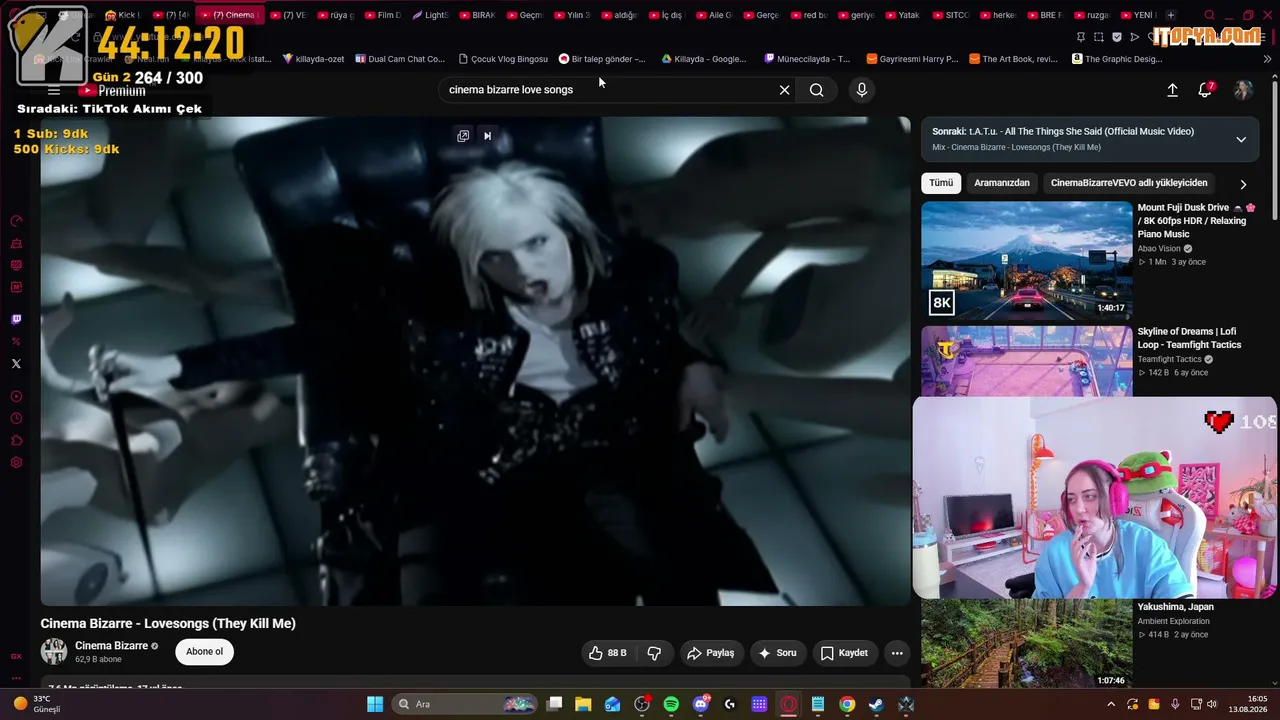Image resolution: width=1280 pixels, height=720 pixels.
Task: Open Google Chrome from the taskbar
Action: point(847,704)
